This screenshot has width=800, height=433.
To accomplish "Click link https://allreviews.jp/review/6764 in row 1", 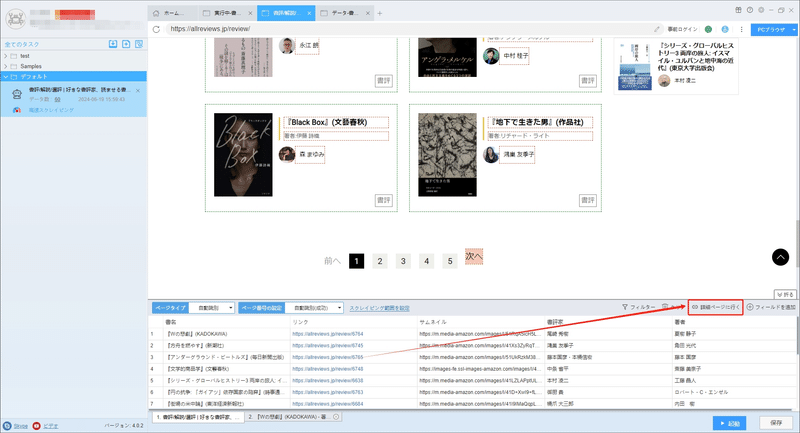I will coord(328,334).
